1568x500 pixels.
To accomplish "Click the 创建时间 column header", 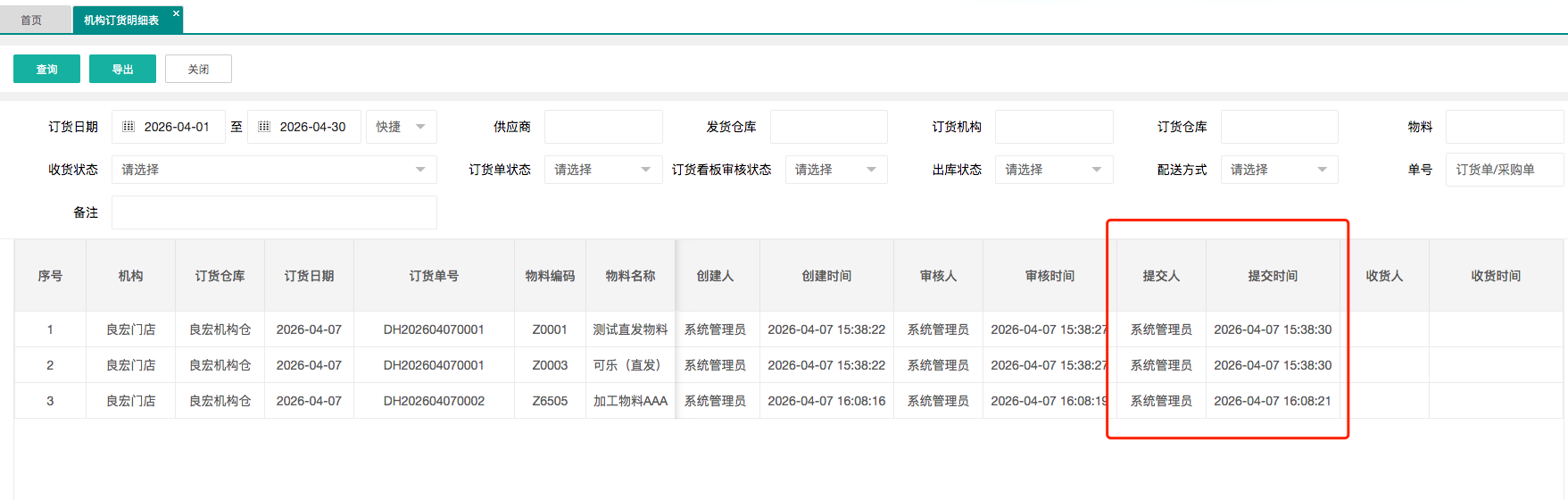I will coord(827,276).
